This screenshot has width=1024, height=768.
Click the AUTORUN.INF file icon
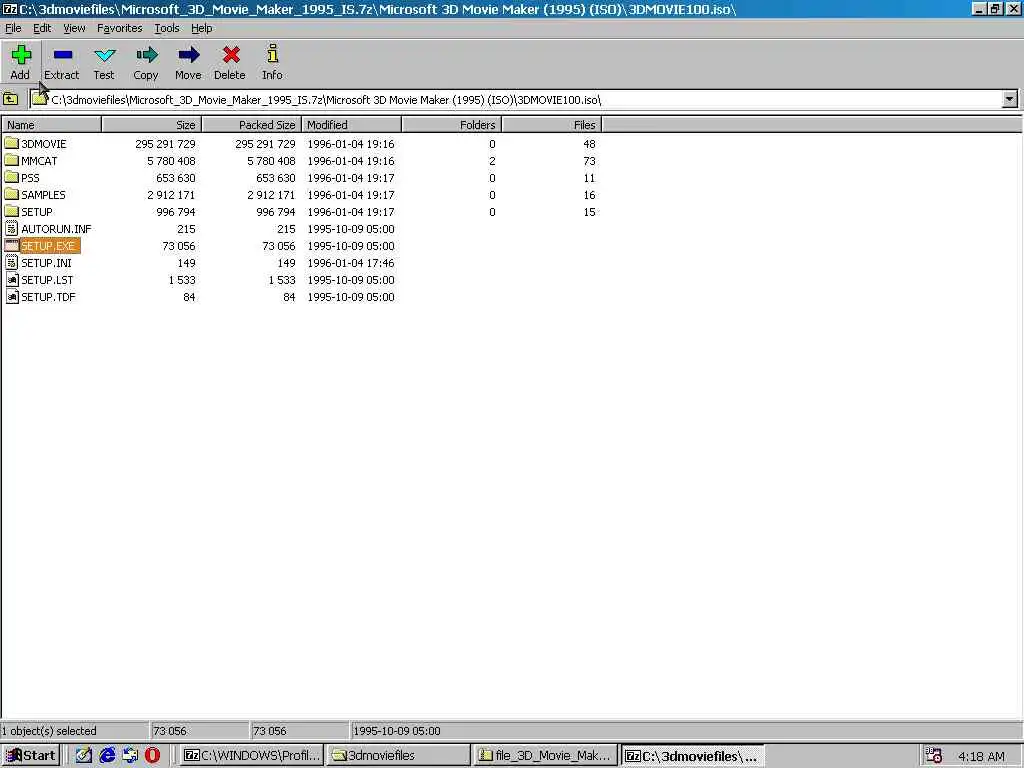click(11, 228)
